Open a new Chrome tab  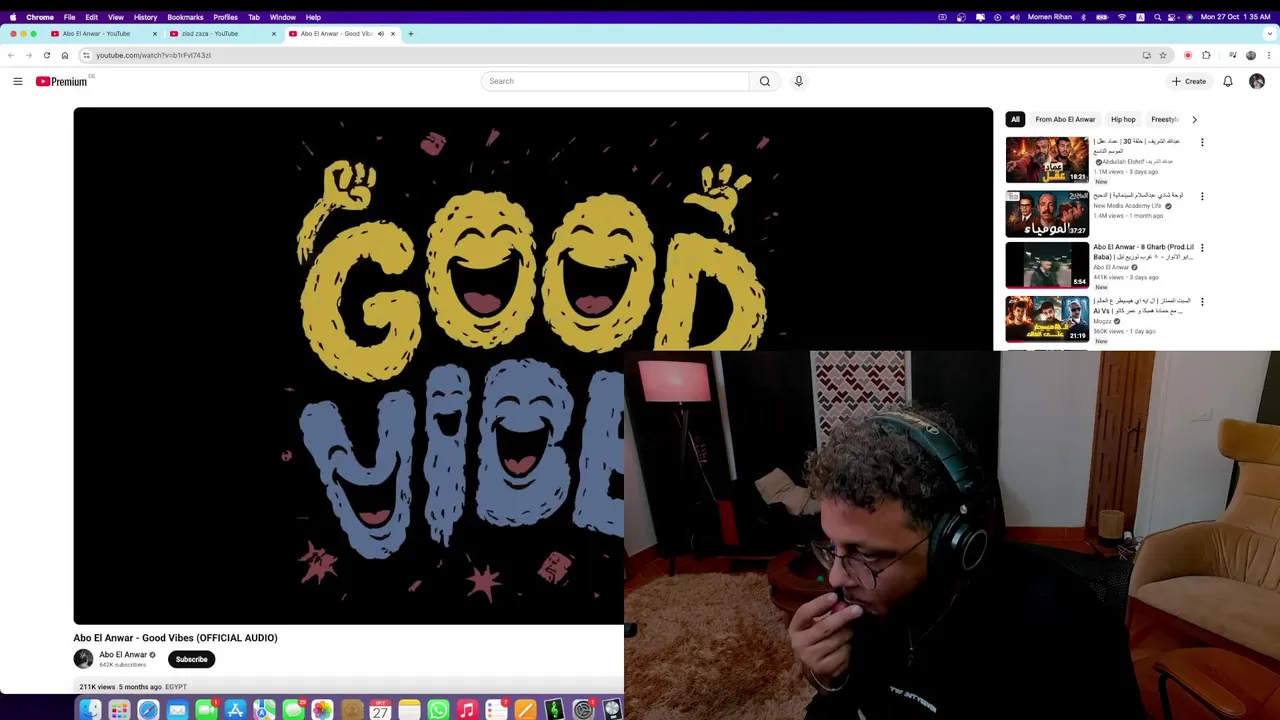410,33
